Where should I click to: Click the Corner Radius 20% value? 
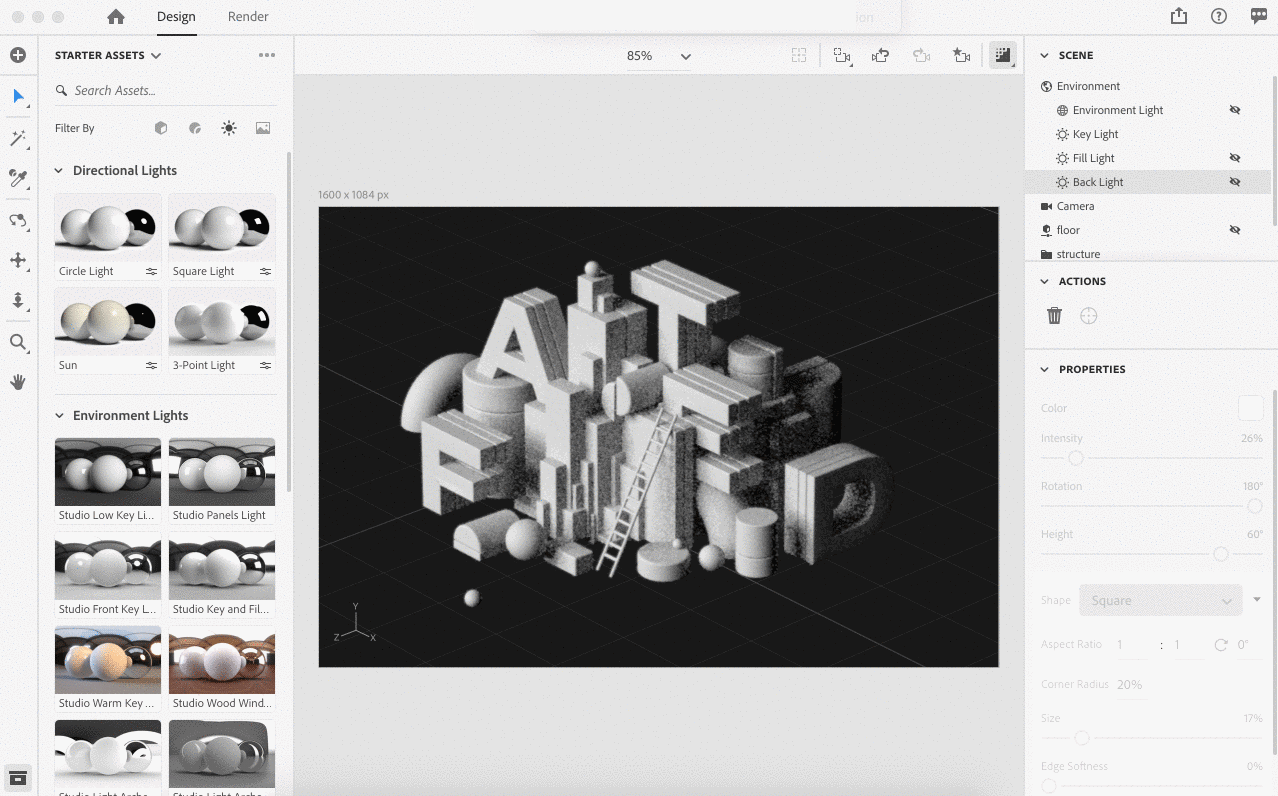coord(1129,685)
